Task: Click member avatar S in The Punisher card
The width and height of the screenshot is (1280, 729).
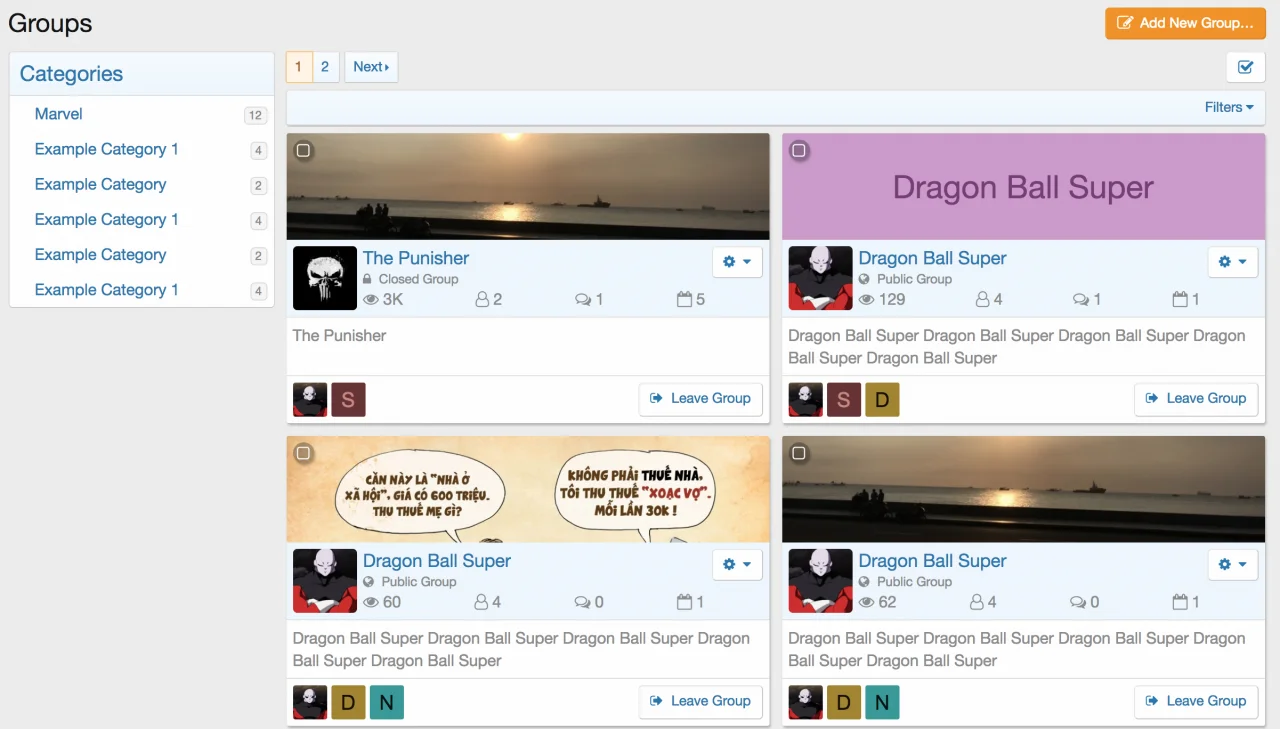Action: (x=348, y=400)
